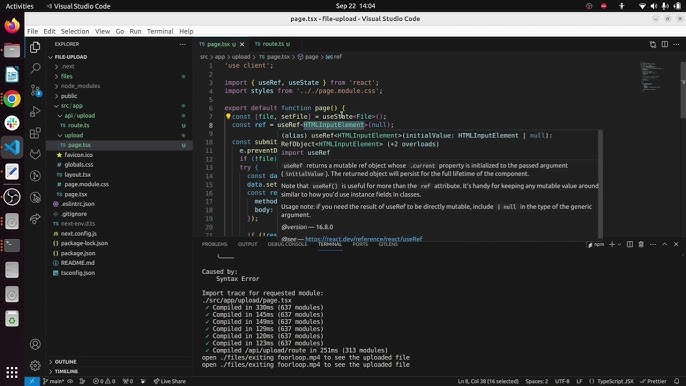Image resolution: width=686 pixels, height=386 pixels.
Task: Open the react.dev useRef reference link
Action: (364, 239)
